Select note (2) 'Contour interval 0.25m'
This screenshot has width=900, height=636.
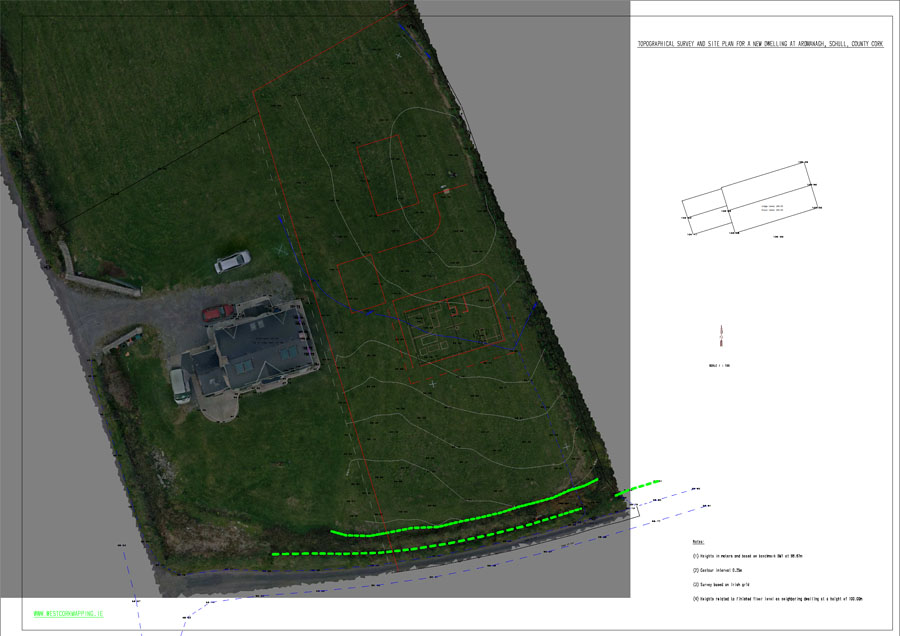click(x=717, y=571)
